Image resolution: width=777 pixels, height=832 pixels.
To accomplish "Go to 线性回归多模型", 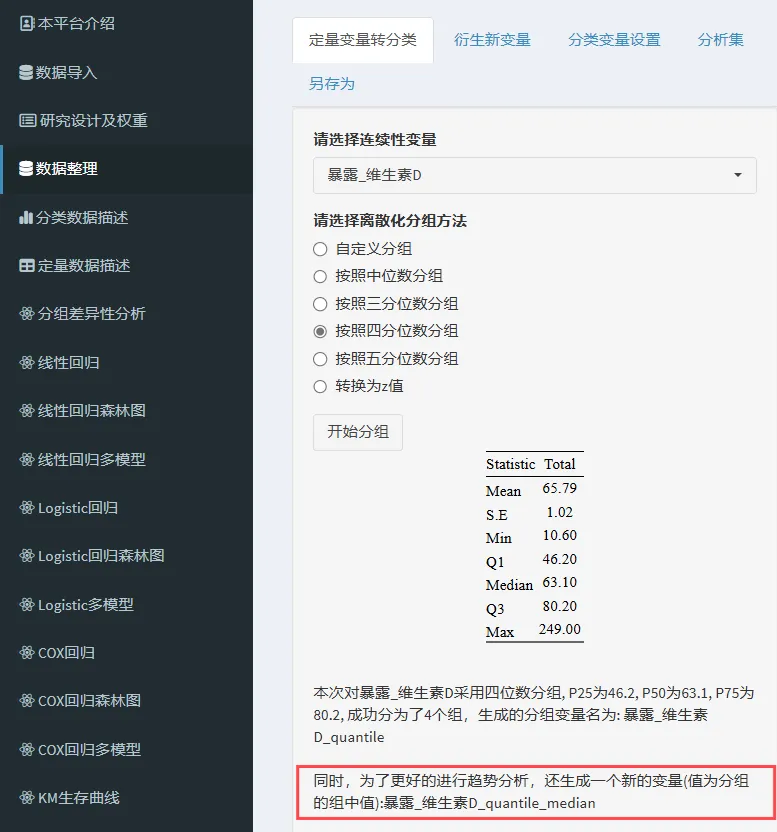I will (x=126, y=459).
